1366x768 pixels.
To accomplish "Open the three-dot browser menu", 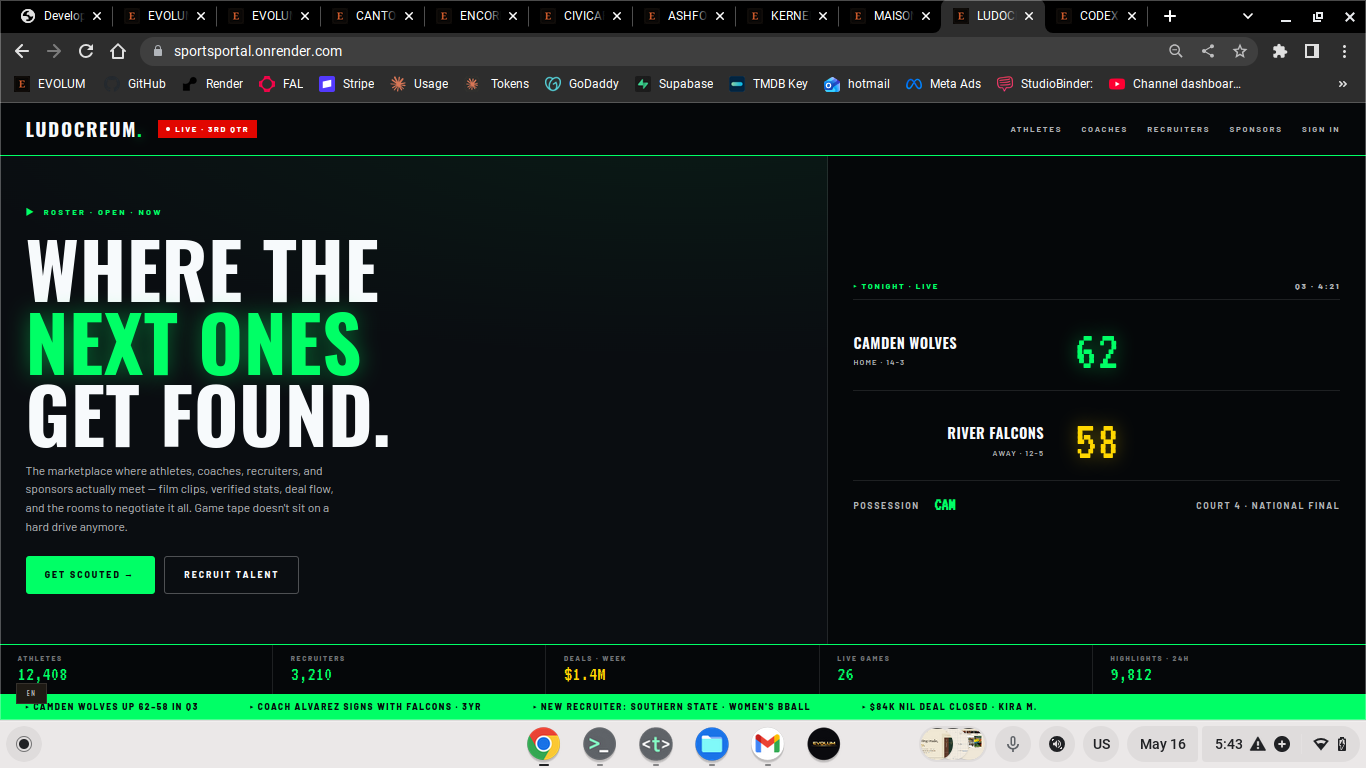I will click(x=1342, y=51).
